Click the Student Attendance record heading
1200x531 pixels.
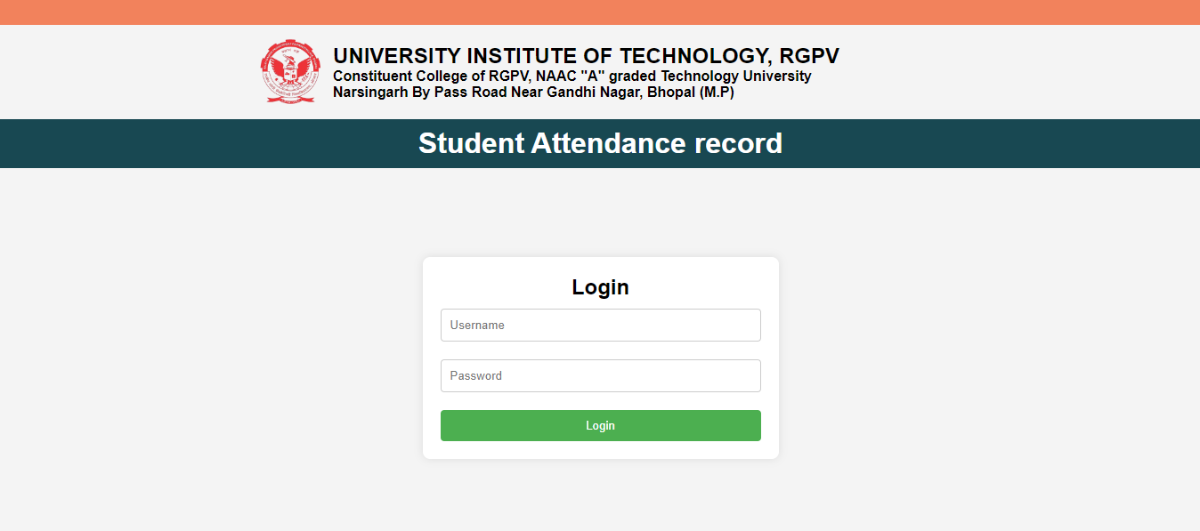[x=600, y=143]
